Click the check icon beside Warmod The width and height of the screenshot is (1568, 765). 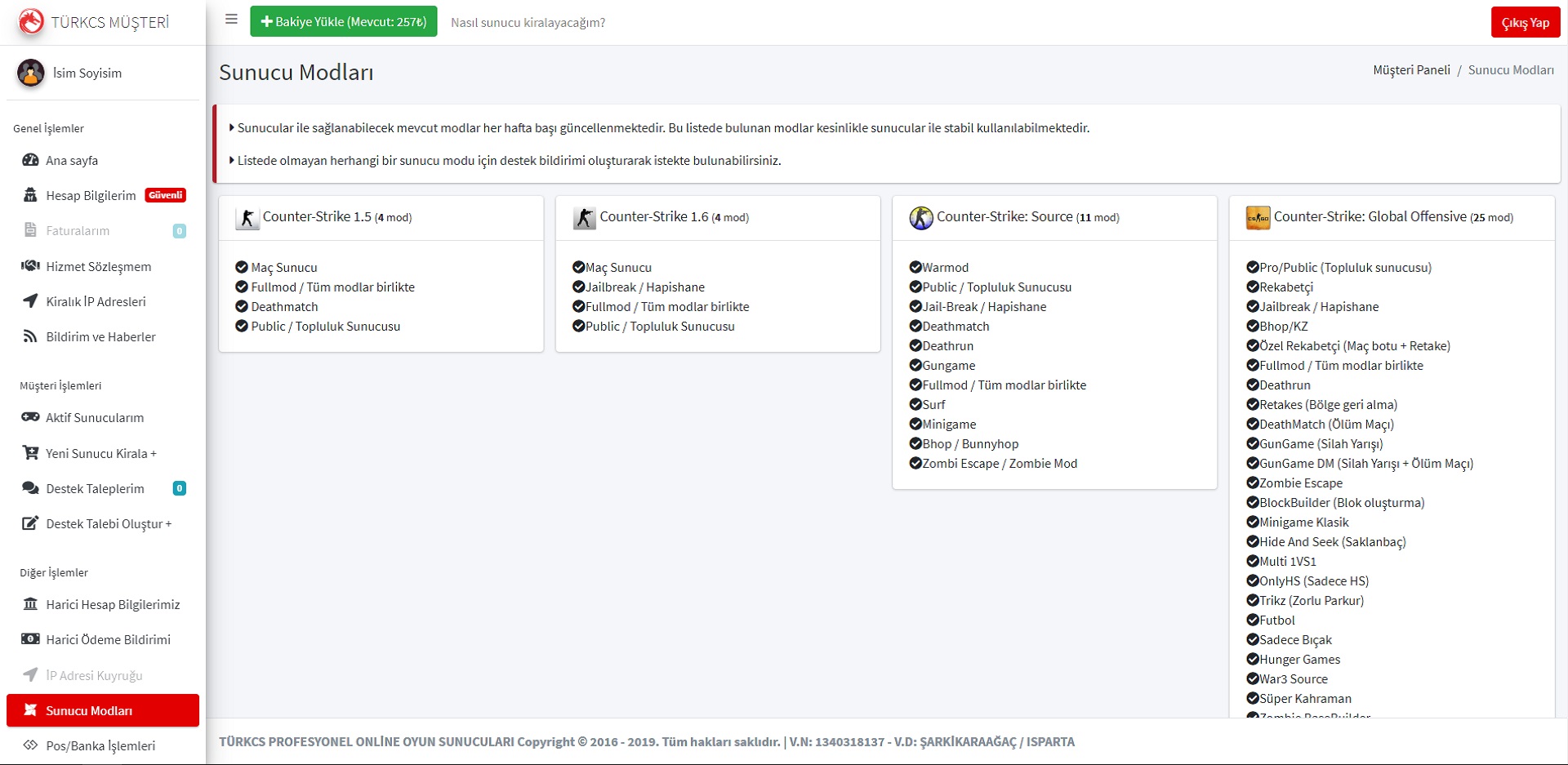pos(915,267)
